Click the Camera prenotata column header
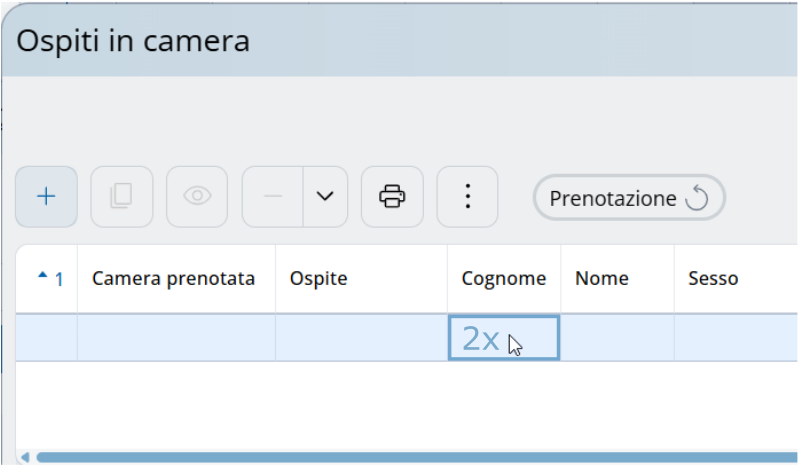 click(x=174, y=279)
